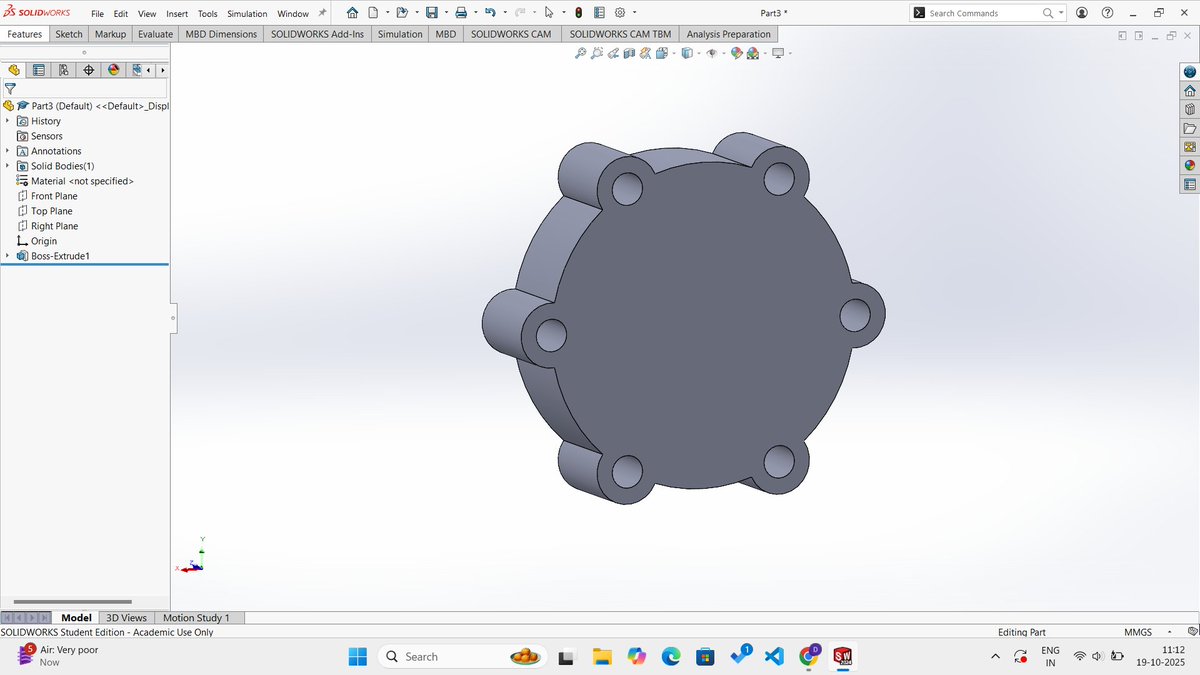
Task: Select Material <not specified> tree item
Action: pos(75,181)
